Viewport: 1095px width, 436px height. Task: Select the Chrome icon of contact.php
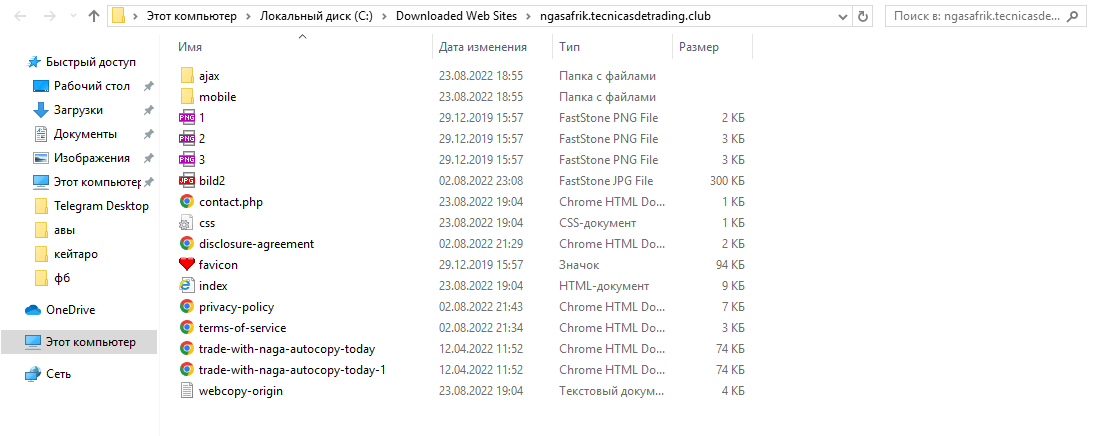click(x=186, y=202)
